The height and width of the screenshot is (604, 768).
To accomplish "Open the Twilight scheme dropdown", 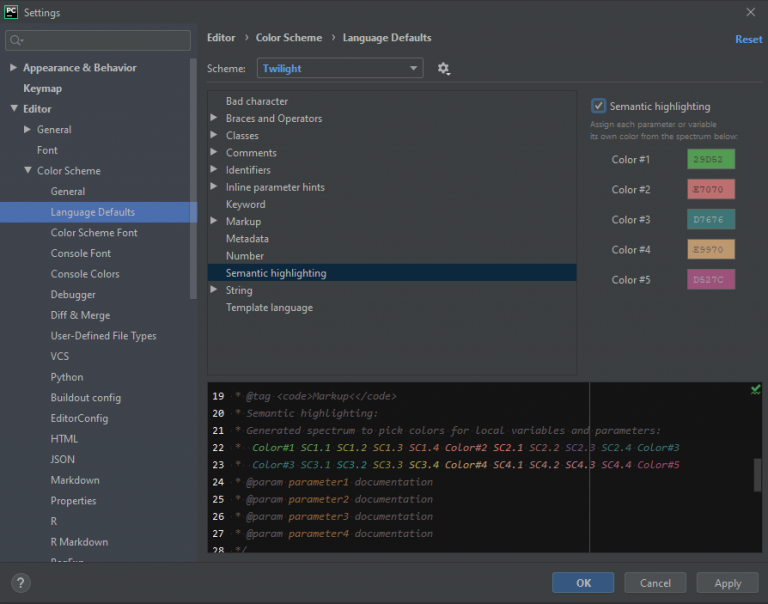I will pyautogui.click(x=340, y=69).
